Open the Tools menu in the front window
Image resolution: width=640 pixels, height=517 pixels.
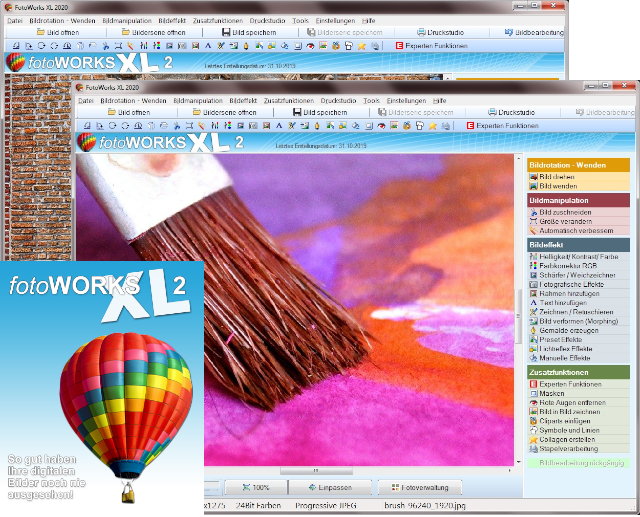371,101
